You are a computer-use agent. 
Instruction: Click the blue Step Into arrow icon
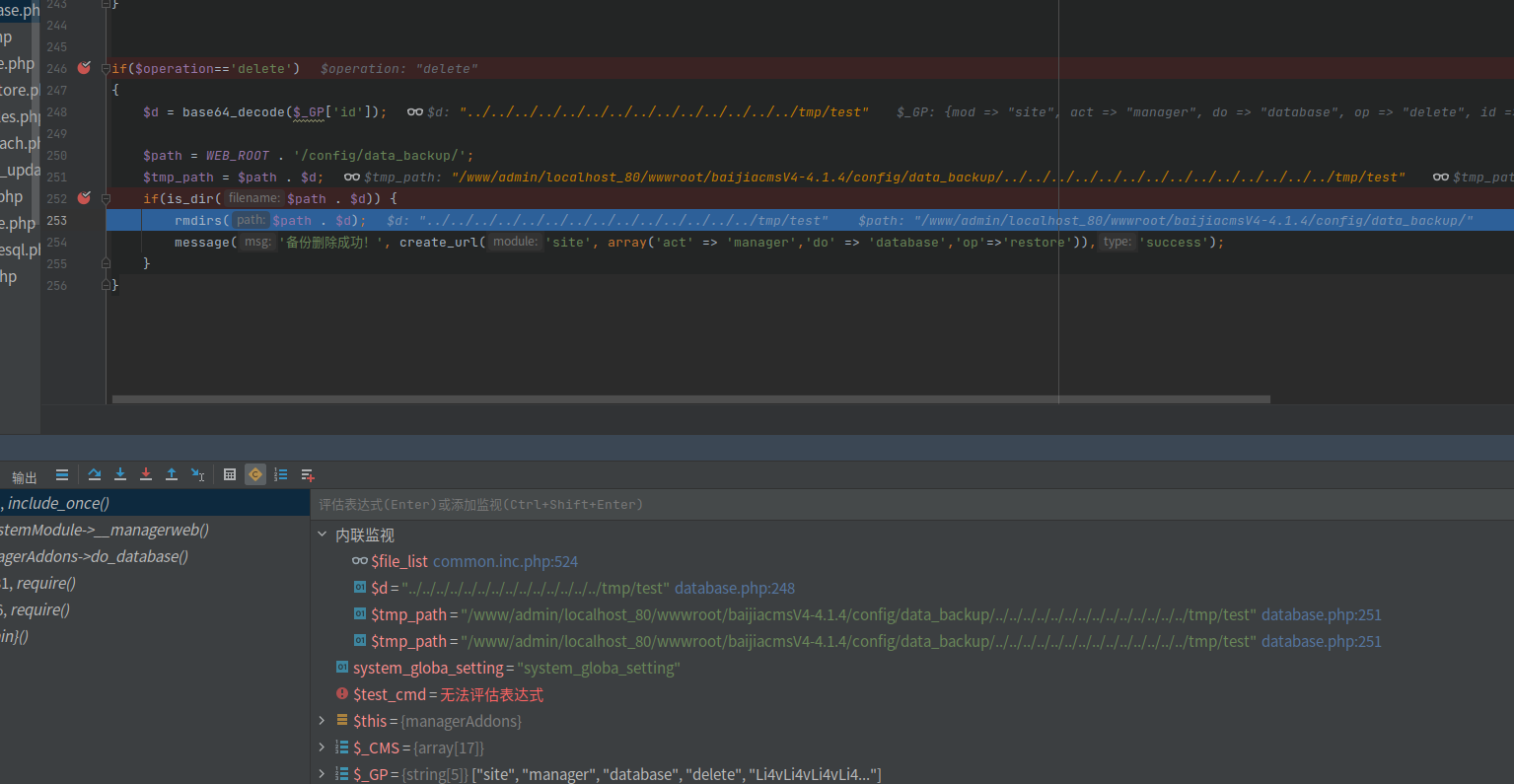(120, 474)
